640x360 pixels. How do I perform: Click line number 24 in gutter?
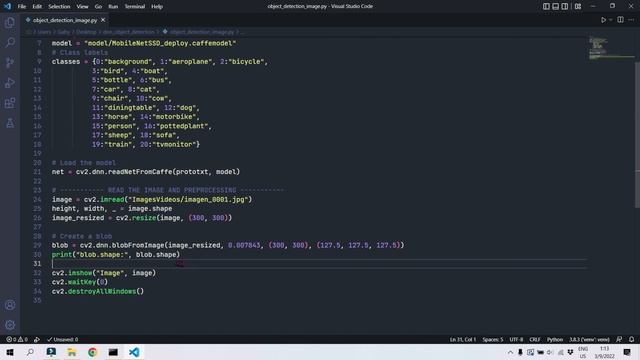(x=38, y=200)
